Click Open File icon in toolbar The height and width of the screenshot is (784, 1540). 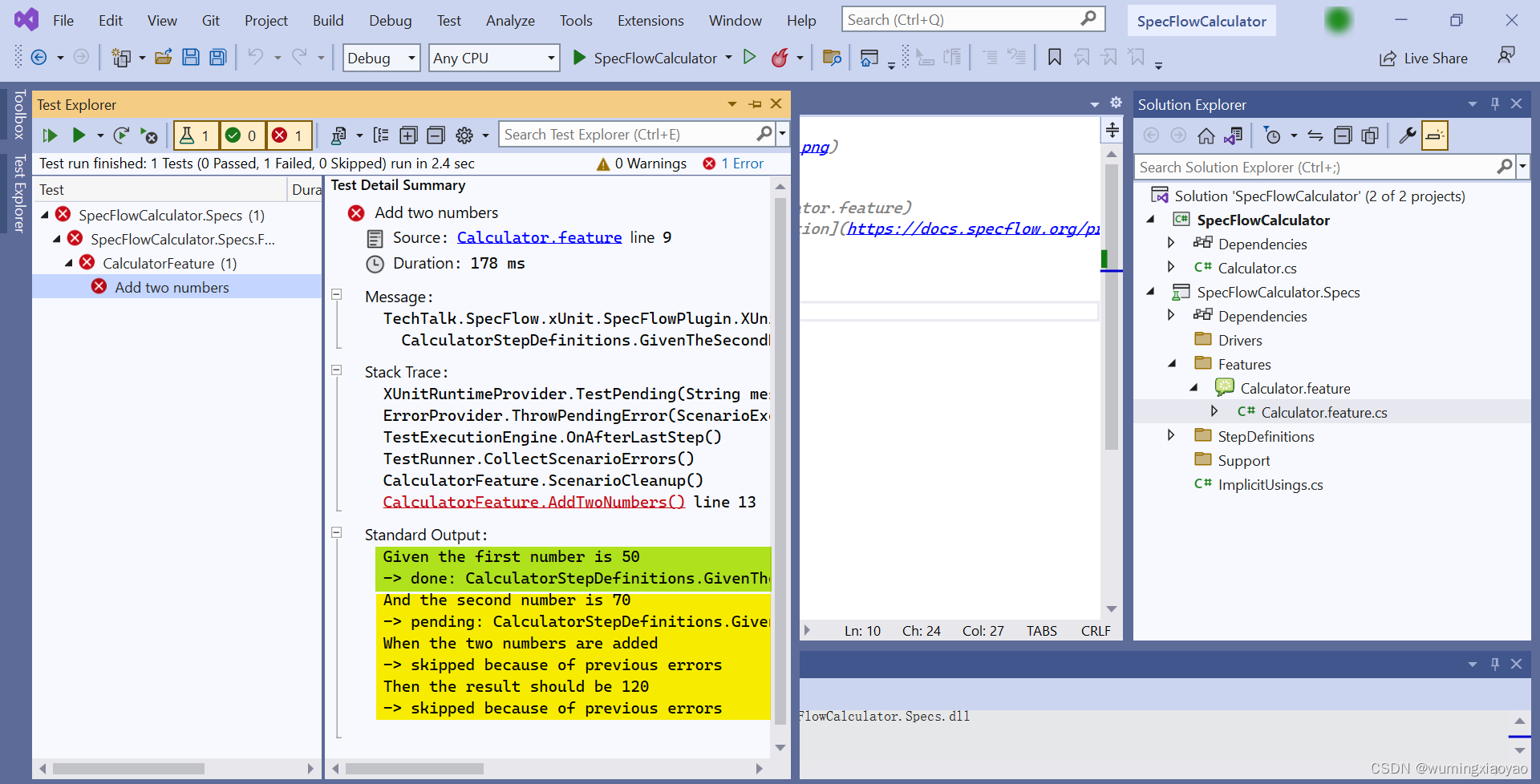pyautogui.click(x=164, y=57)
